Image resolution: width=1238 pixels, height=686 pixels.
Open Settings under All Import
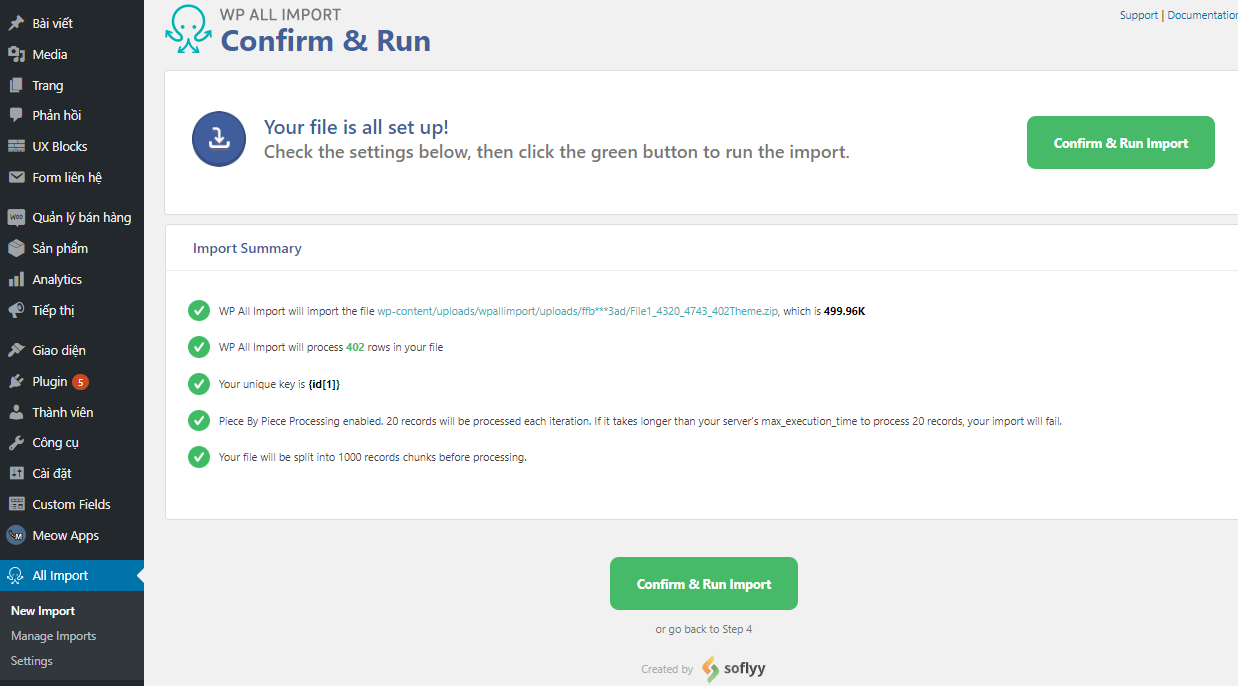[31, 661]
